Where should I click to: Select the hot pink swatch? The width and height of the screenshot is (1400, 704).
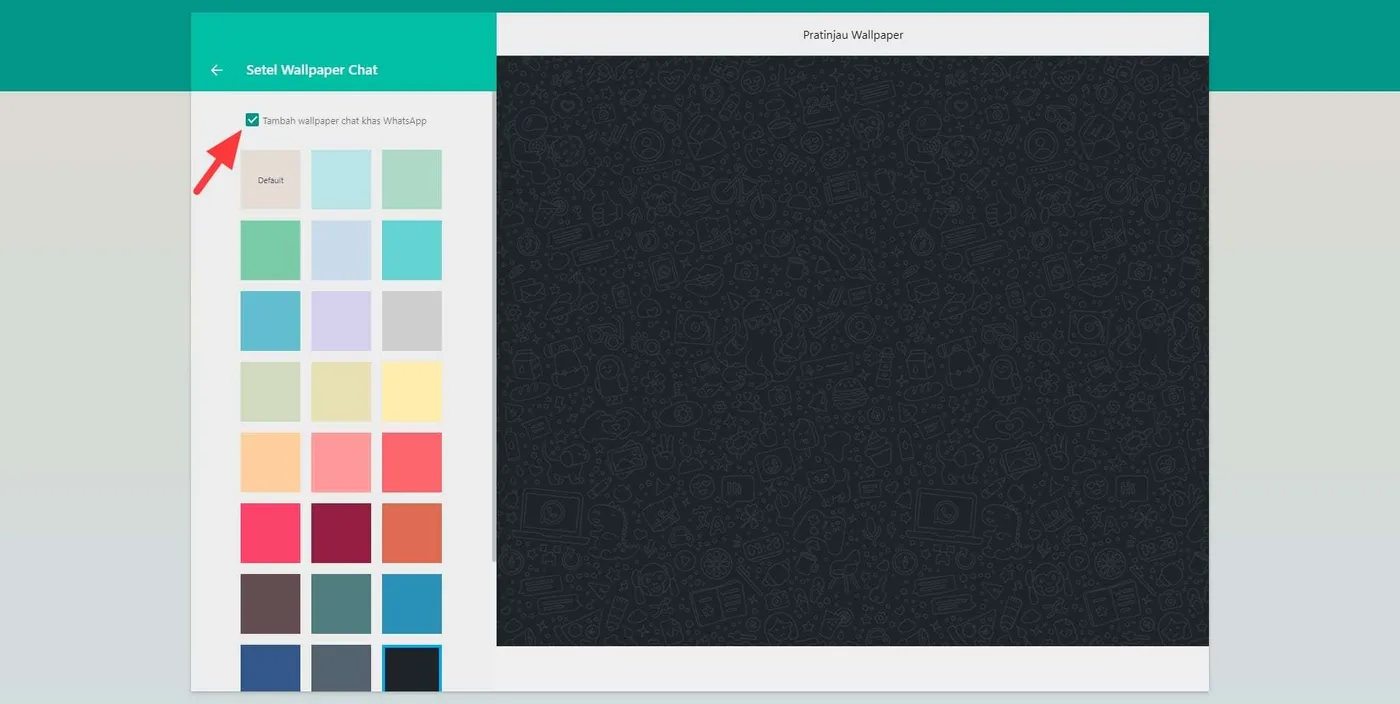tap(270, 533)
